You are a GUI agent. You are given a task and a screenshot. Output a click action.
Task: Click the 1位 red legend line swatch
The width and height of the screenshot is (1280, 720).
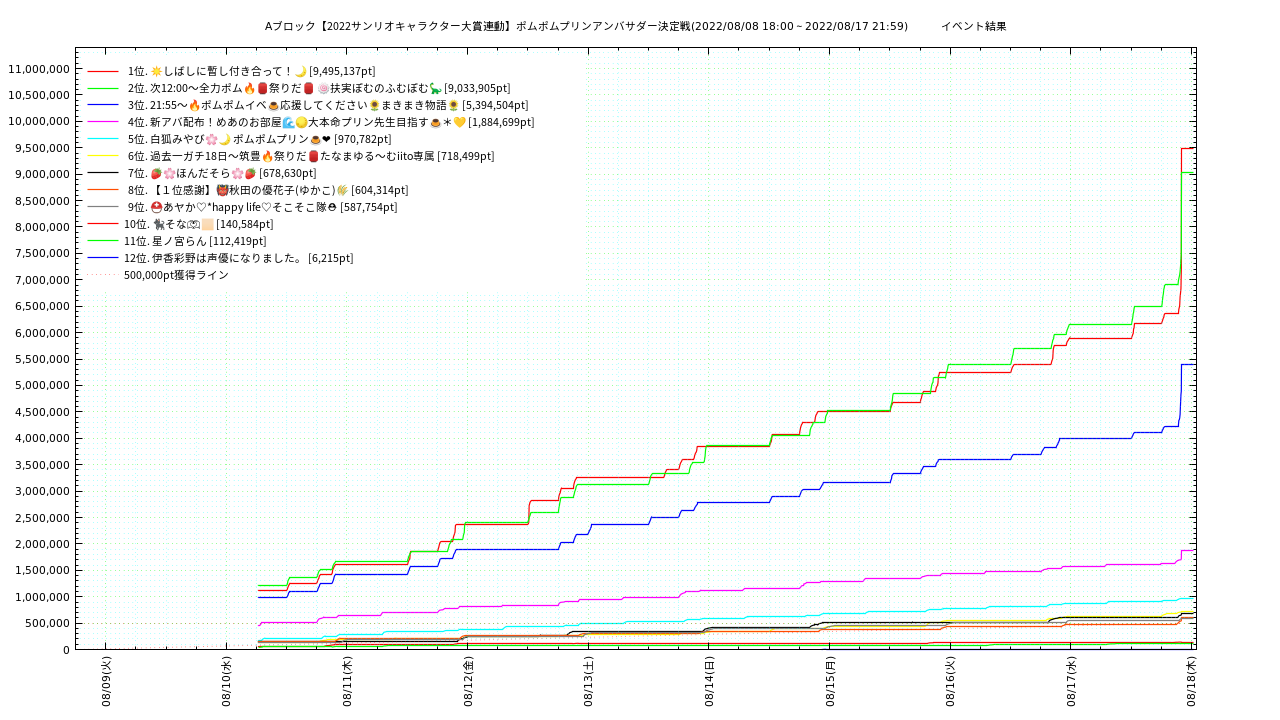coord(103,72)
